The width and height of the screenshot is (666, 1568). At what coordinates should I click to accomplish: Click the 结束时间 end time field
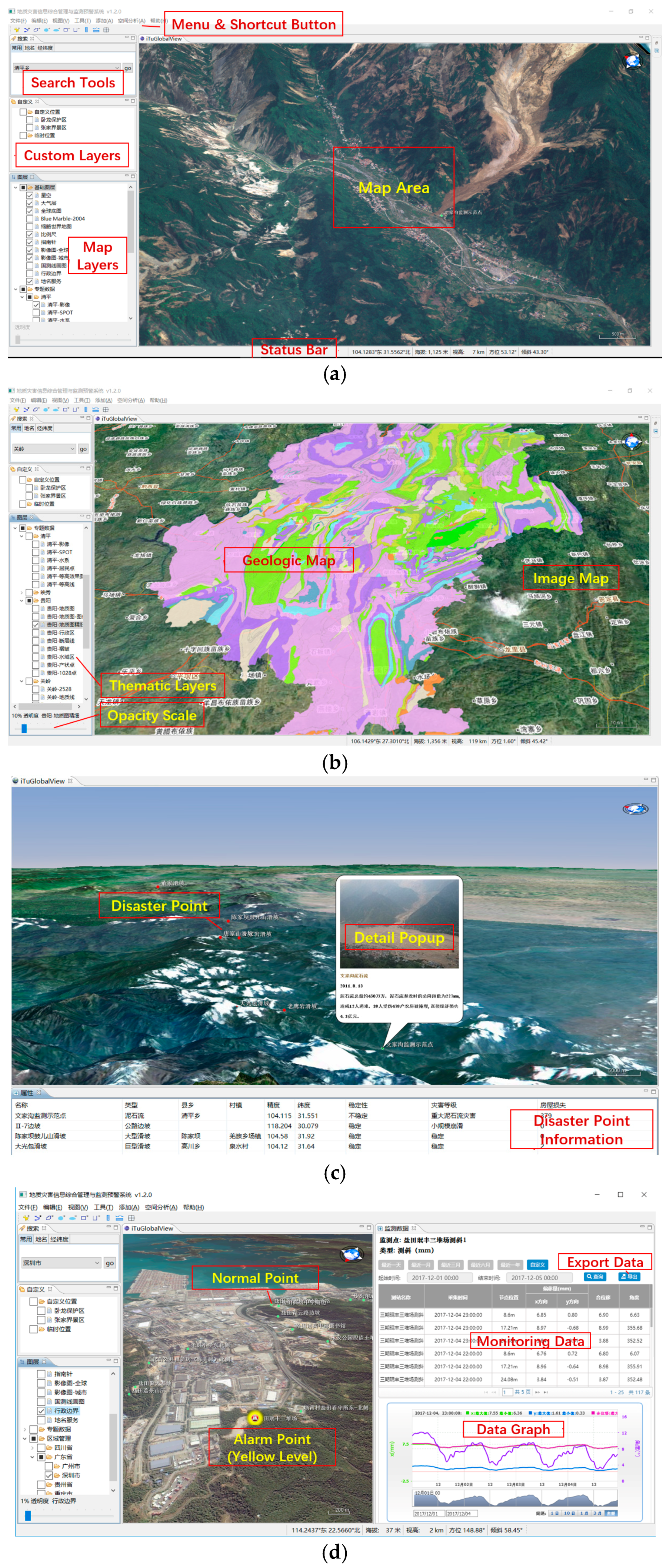pyautogui.click(x=540, y=1278)
